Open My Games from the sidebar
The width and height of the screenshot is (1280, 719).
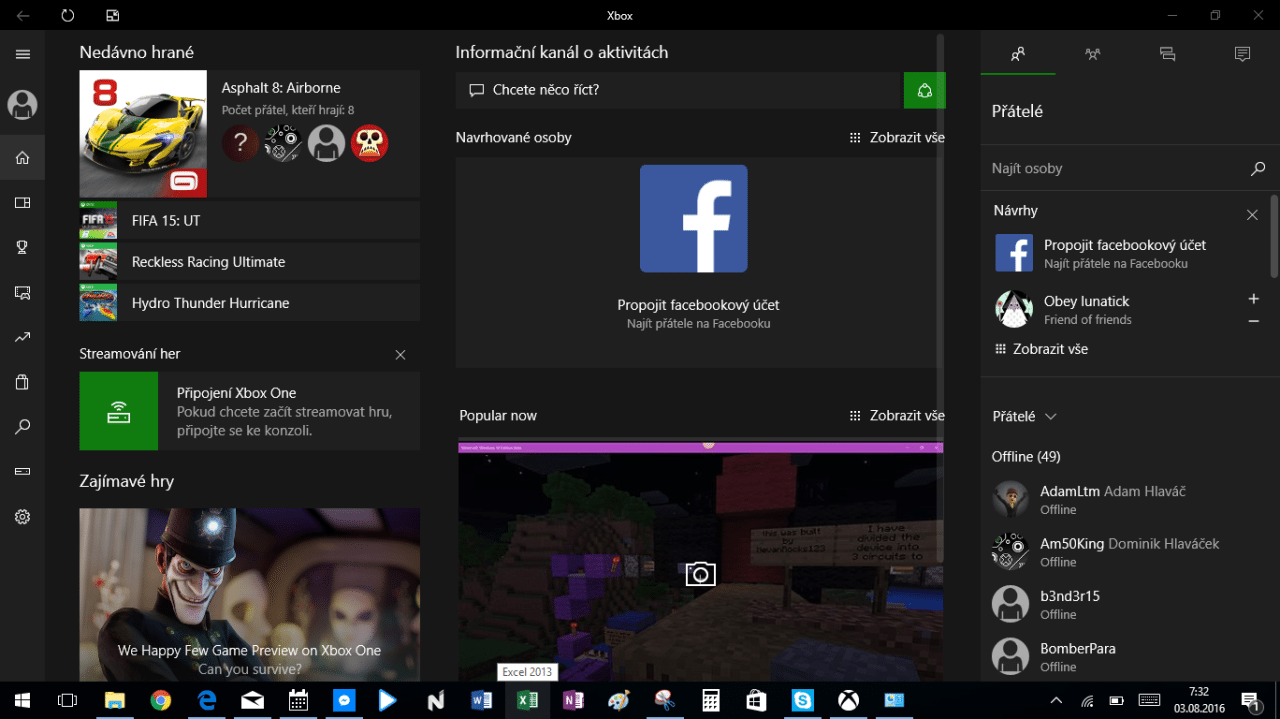(23, 203)
